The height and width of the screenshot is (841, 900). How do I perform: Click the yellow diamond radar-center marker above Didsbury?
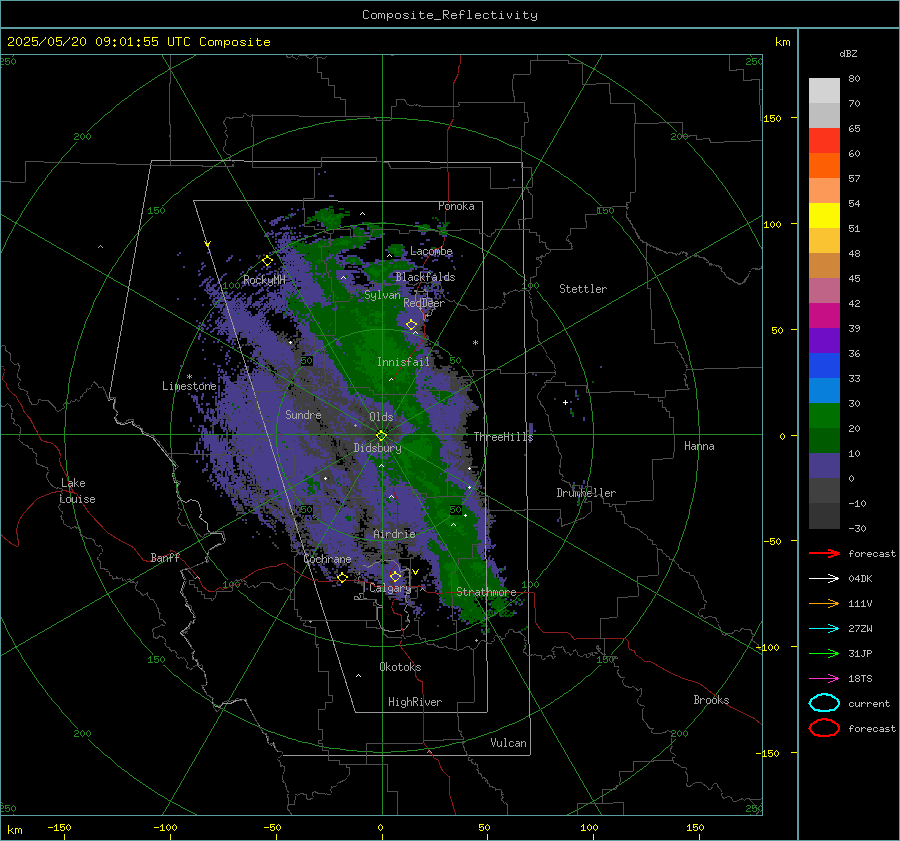coord(381,435)
